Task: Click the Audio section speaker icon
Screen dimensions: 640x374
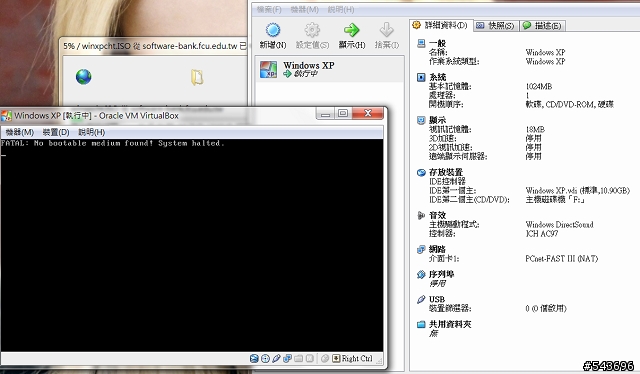Action: tap(421, 215)
